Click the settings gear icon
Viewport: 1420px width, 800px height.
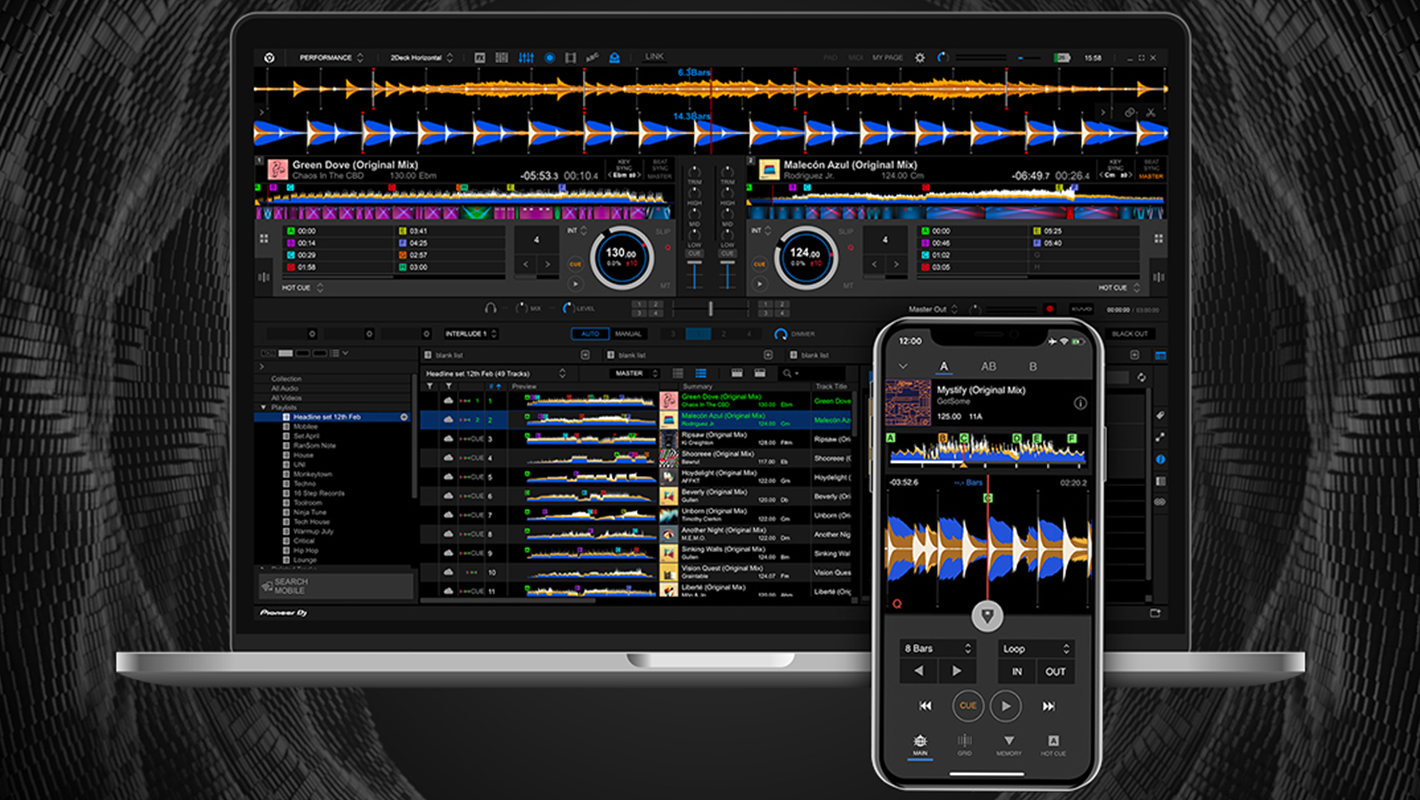920,58
